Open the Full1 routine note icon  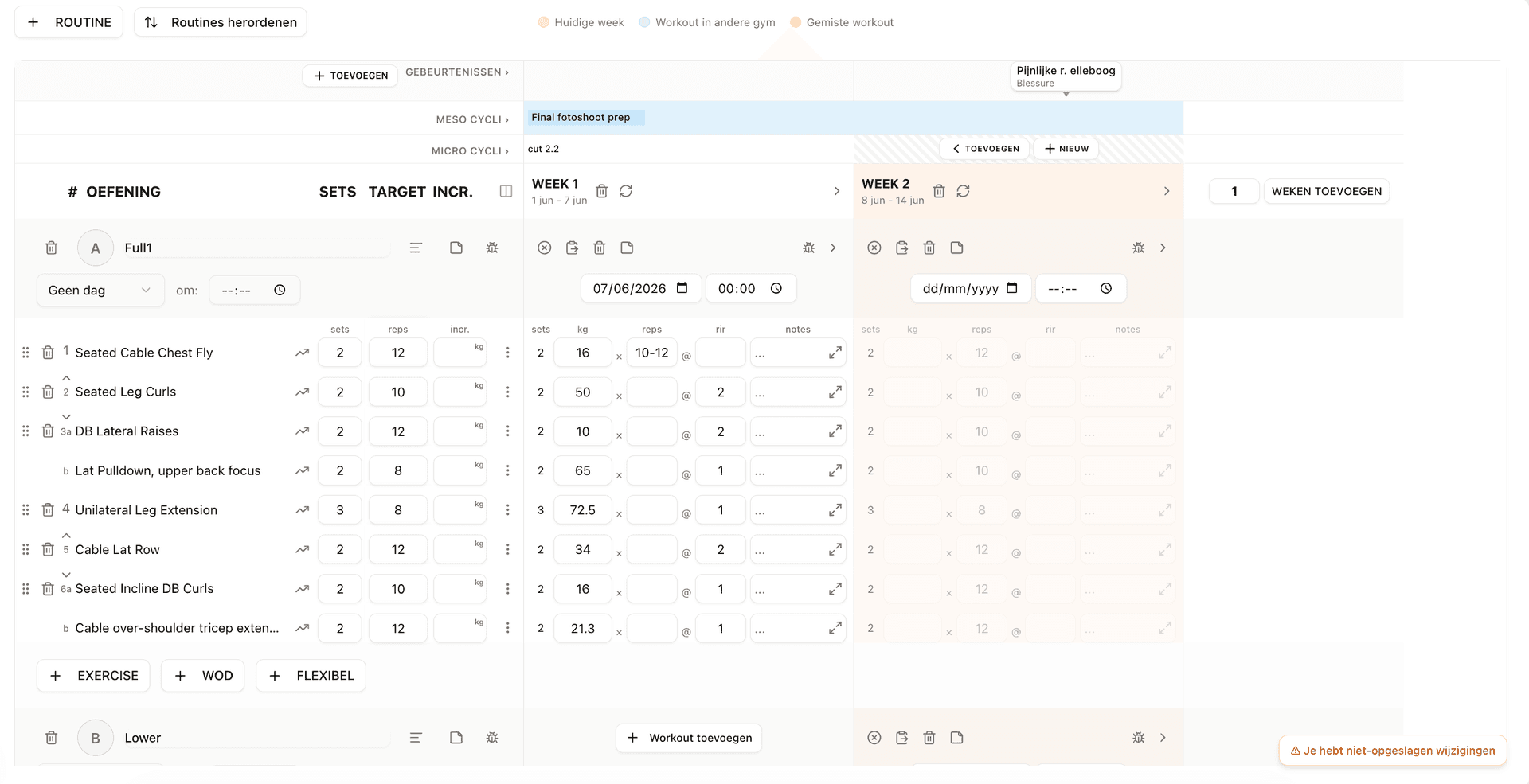point(456,248)
